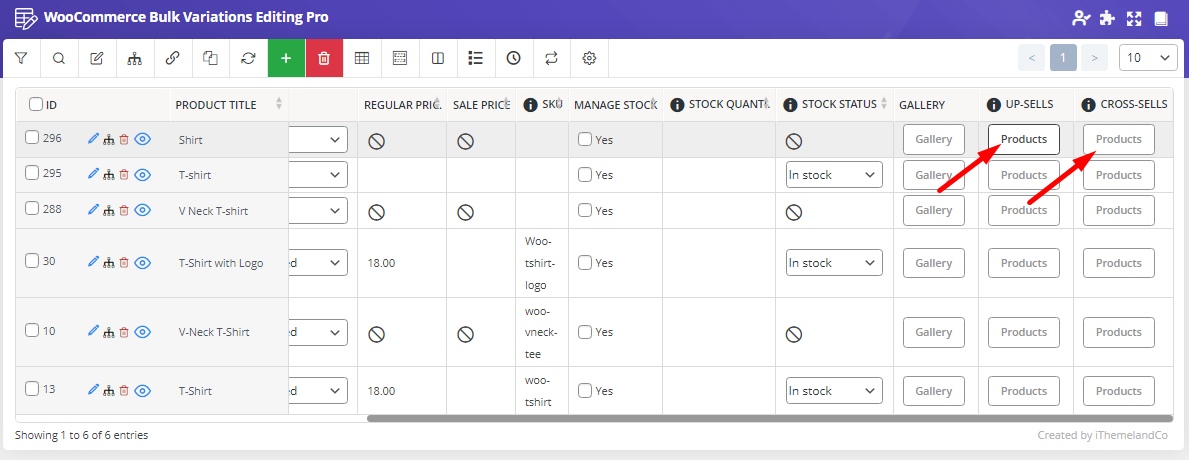Open rows-per-page dropdown showing 10
Image resolution: width=1189 pixels, height=460 pixels.
(x=1149, y=58)
